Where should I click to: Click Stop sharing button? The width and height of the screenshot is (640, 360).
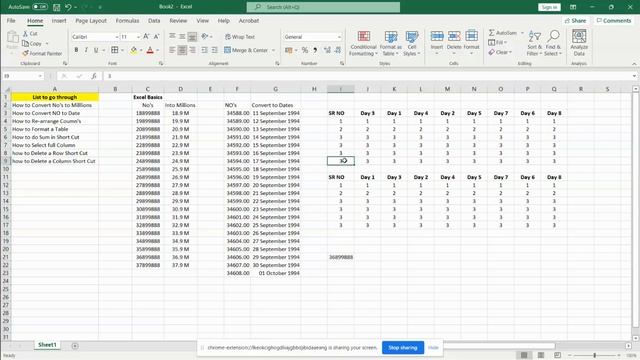[402, 348]
